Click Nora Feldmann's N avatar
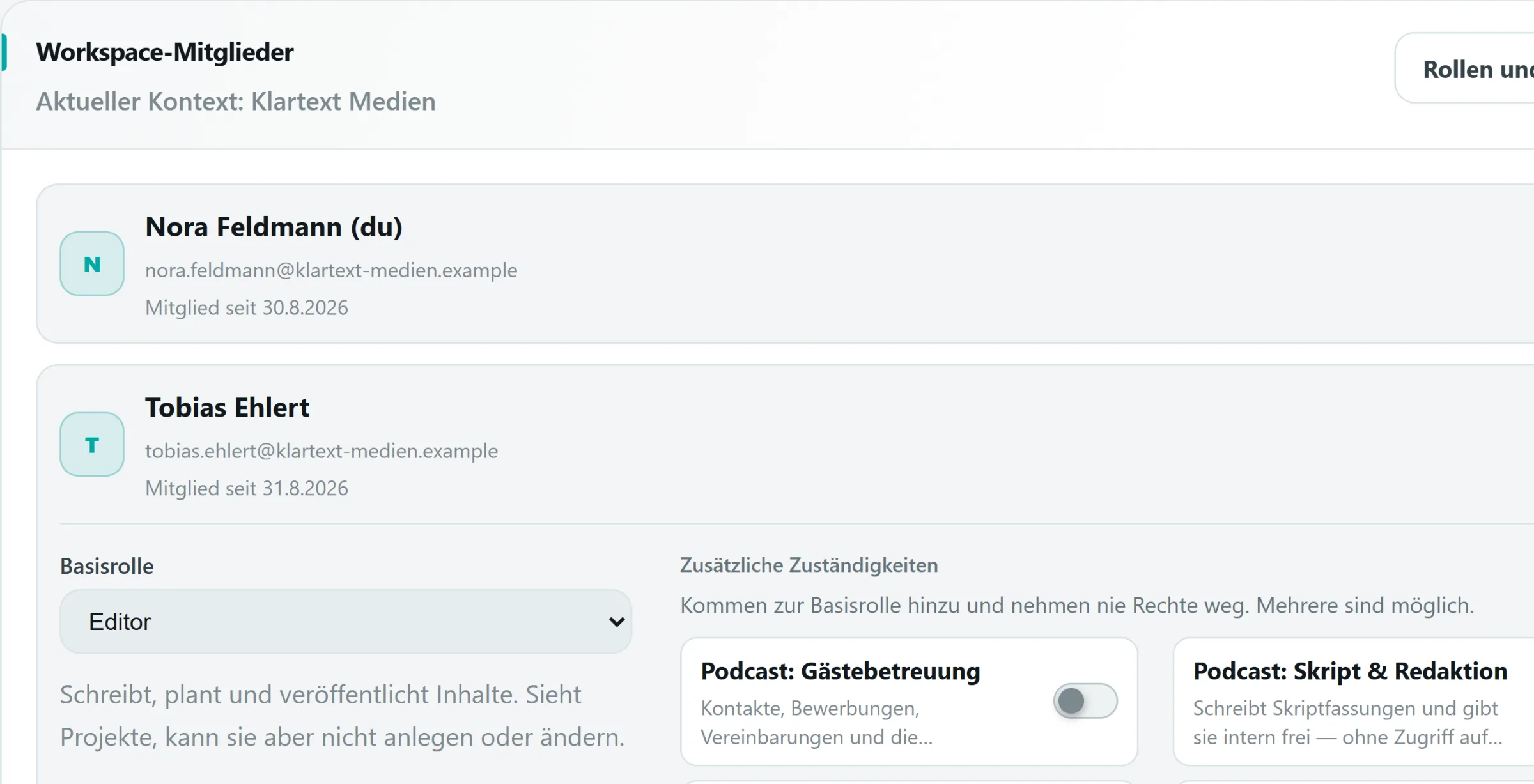 point(92,264)
